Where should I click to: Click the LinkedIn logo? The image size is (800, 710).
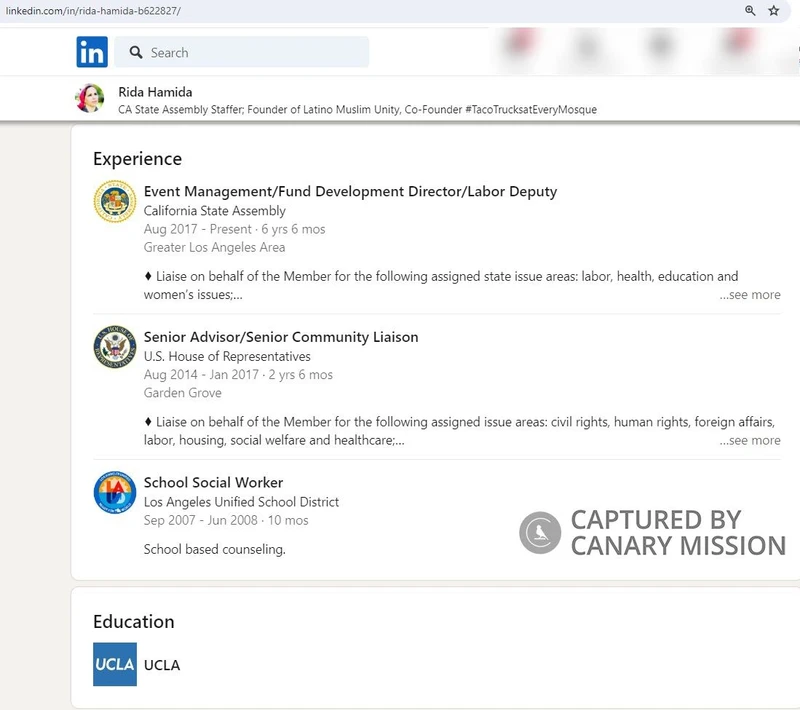91,51
